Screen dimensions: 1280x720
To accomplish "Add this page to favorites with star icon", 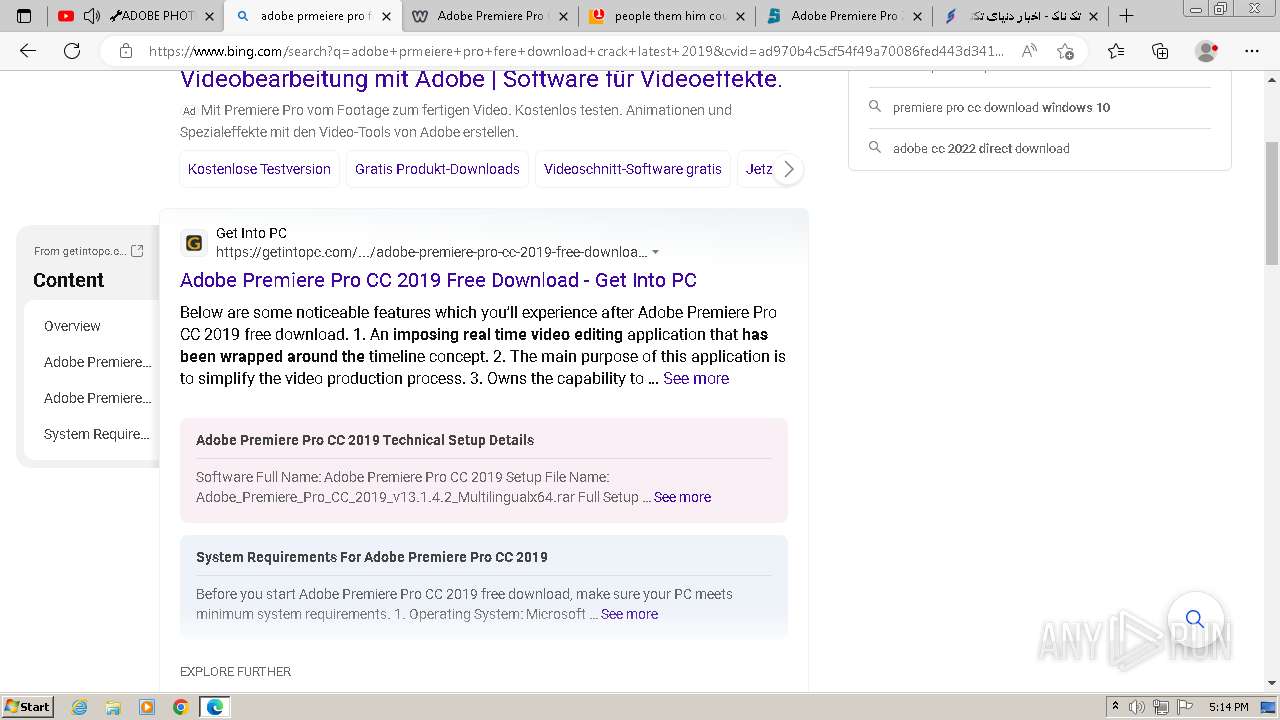I will pos(1065,51).
